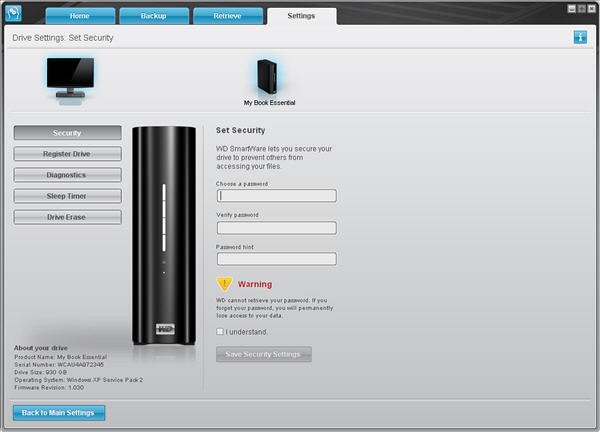This screenshot has height=432, width=600.
Task: Click the yellow warning shield icon
Action: (x=224, y=284)
